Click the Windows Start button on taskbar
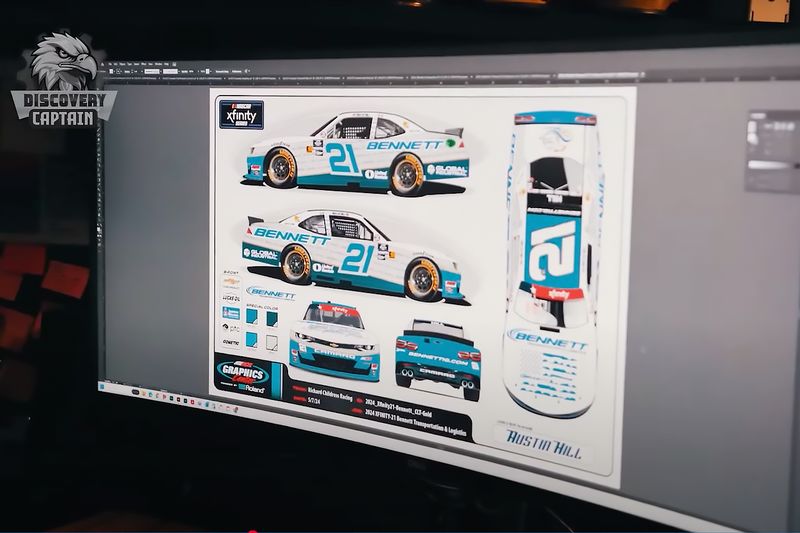Viewport: 800px width, 533px height. [x=104, y=385]
